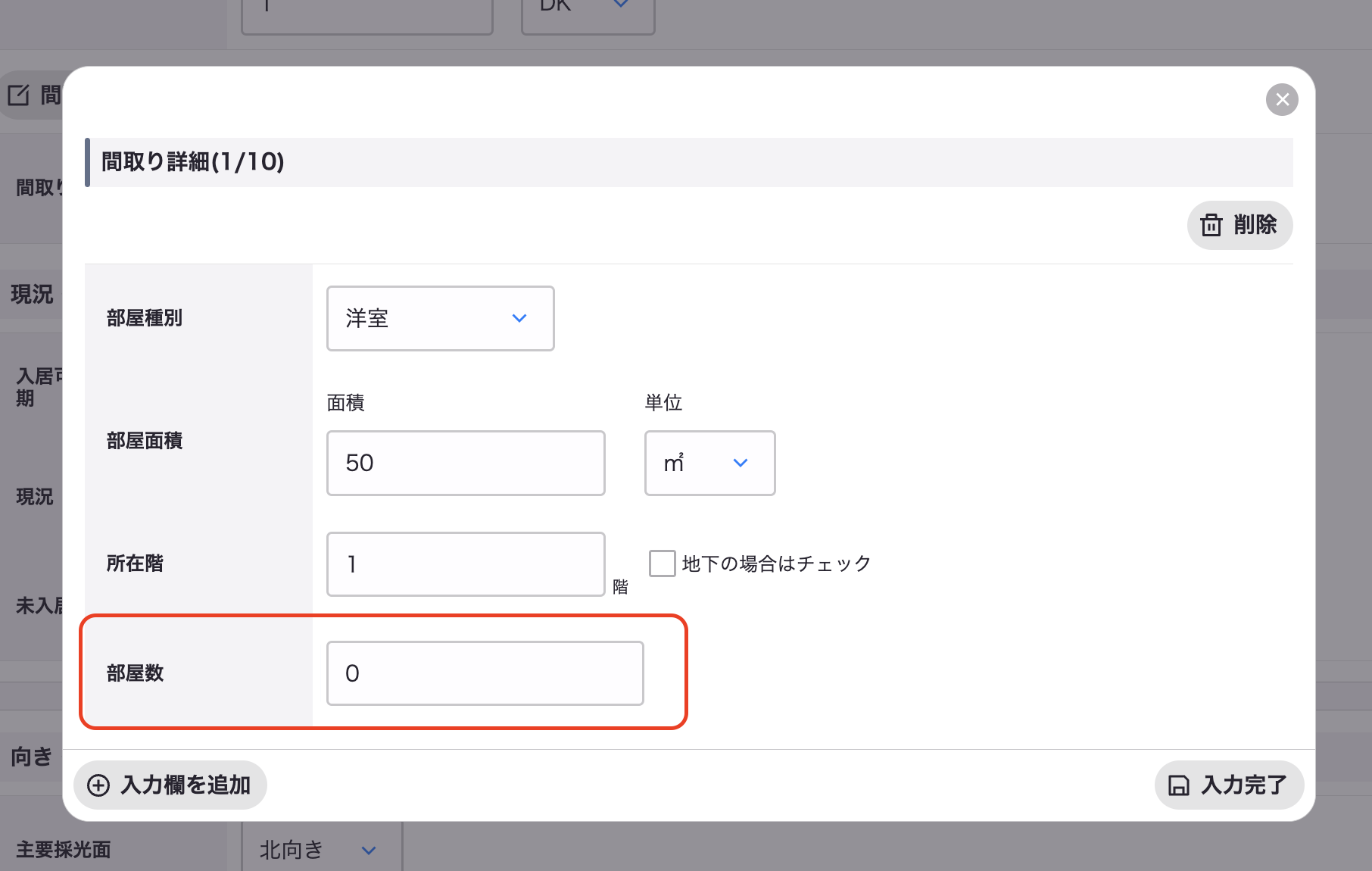Click the 削除 delete button
Viewport: 1372px width, 871px height.
1239,225
